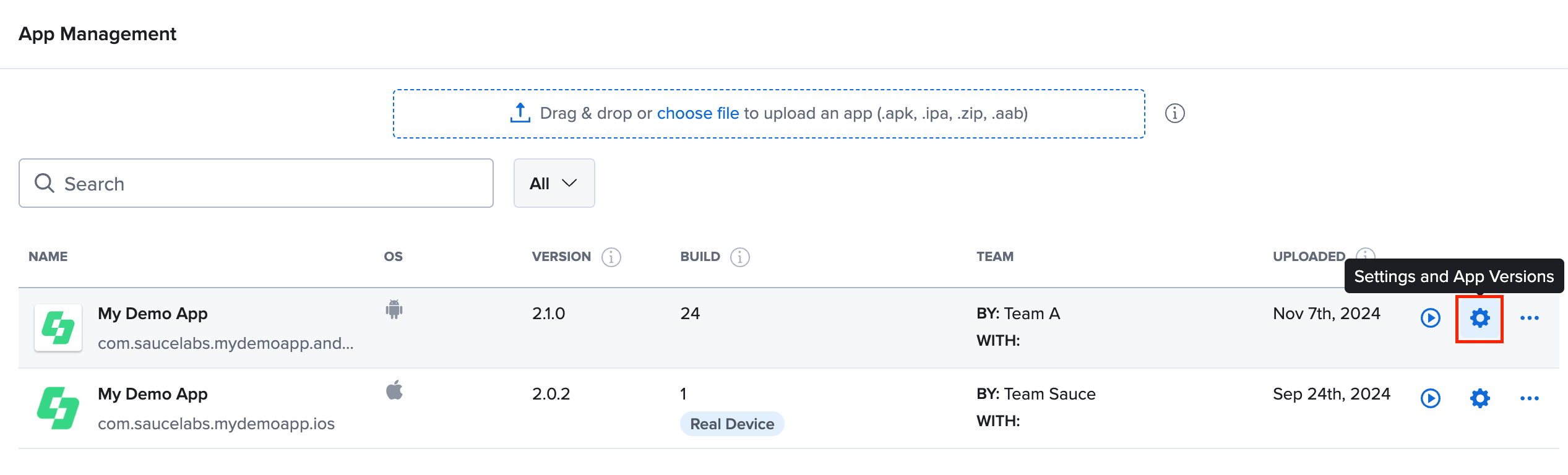
Task: Click the iOS My Demo App thumbnail
Action: click(58, 408)
